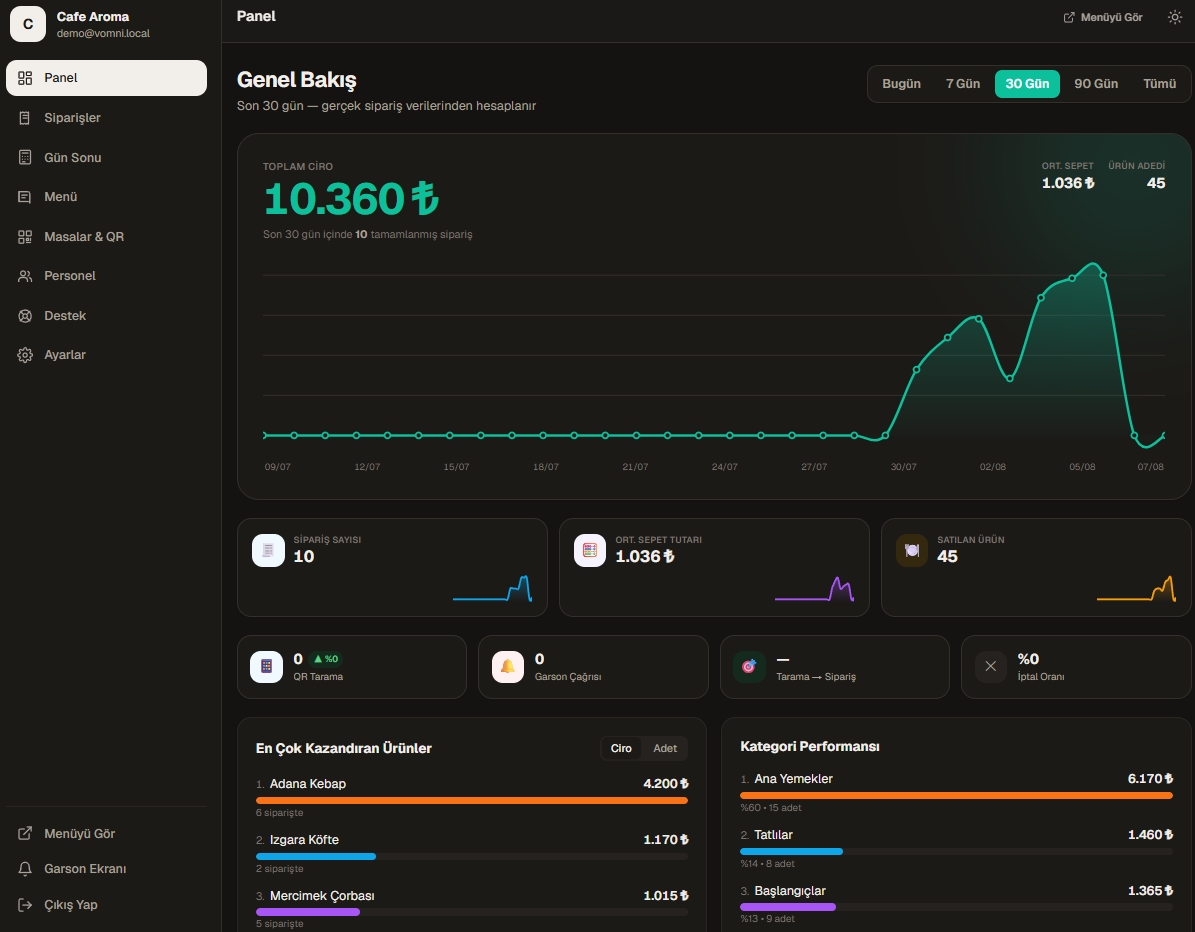Click the Siparişler receipt icon
Image resolution: width=1195 pixels, height=932 pixels.
coord(25,117)
